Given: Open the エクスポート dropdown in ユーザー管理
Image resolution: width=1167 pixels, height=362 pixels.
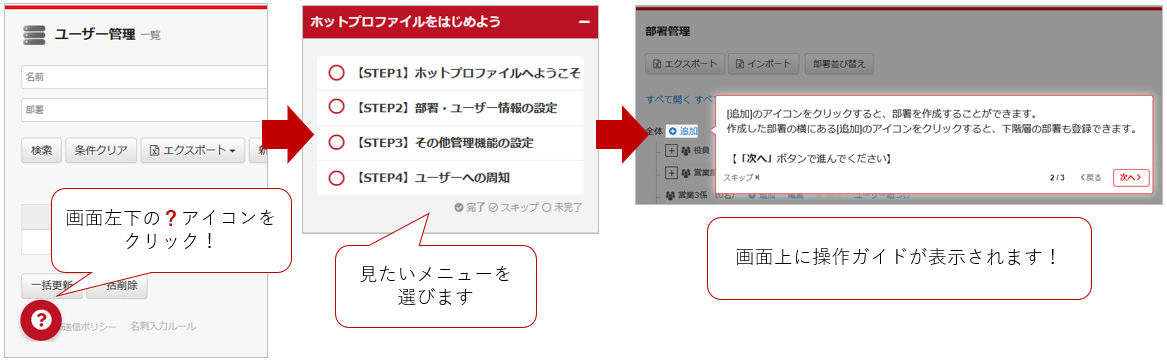Looking at the screenshot, I should pyautogui.click(x=192, y=150).
